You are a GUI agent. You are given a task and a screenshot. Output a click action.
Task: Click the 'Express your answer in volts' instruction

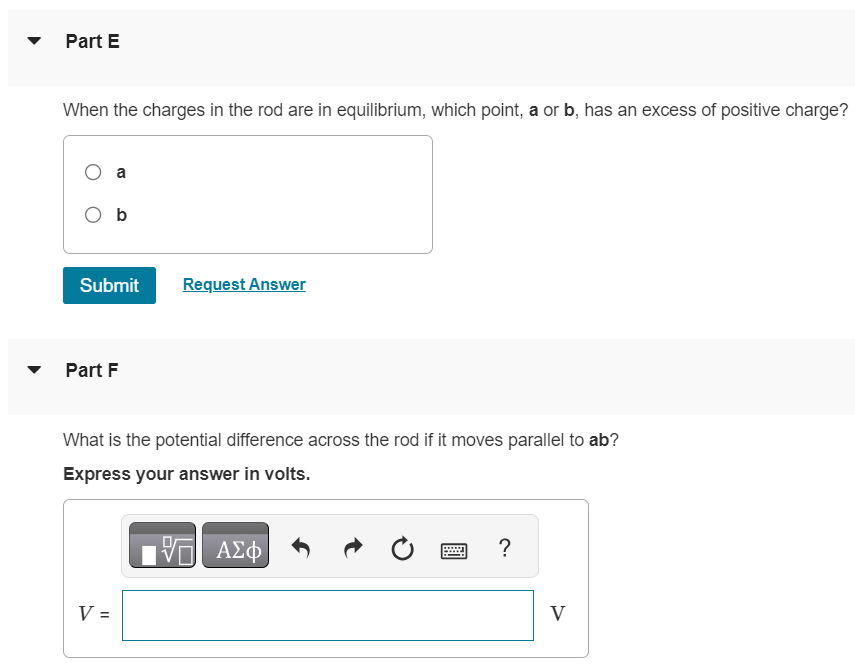click(x=186, y=474)
